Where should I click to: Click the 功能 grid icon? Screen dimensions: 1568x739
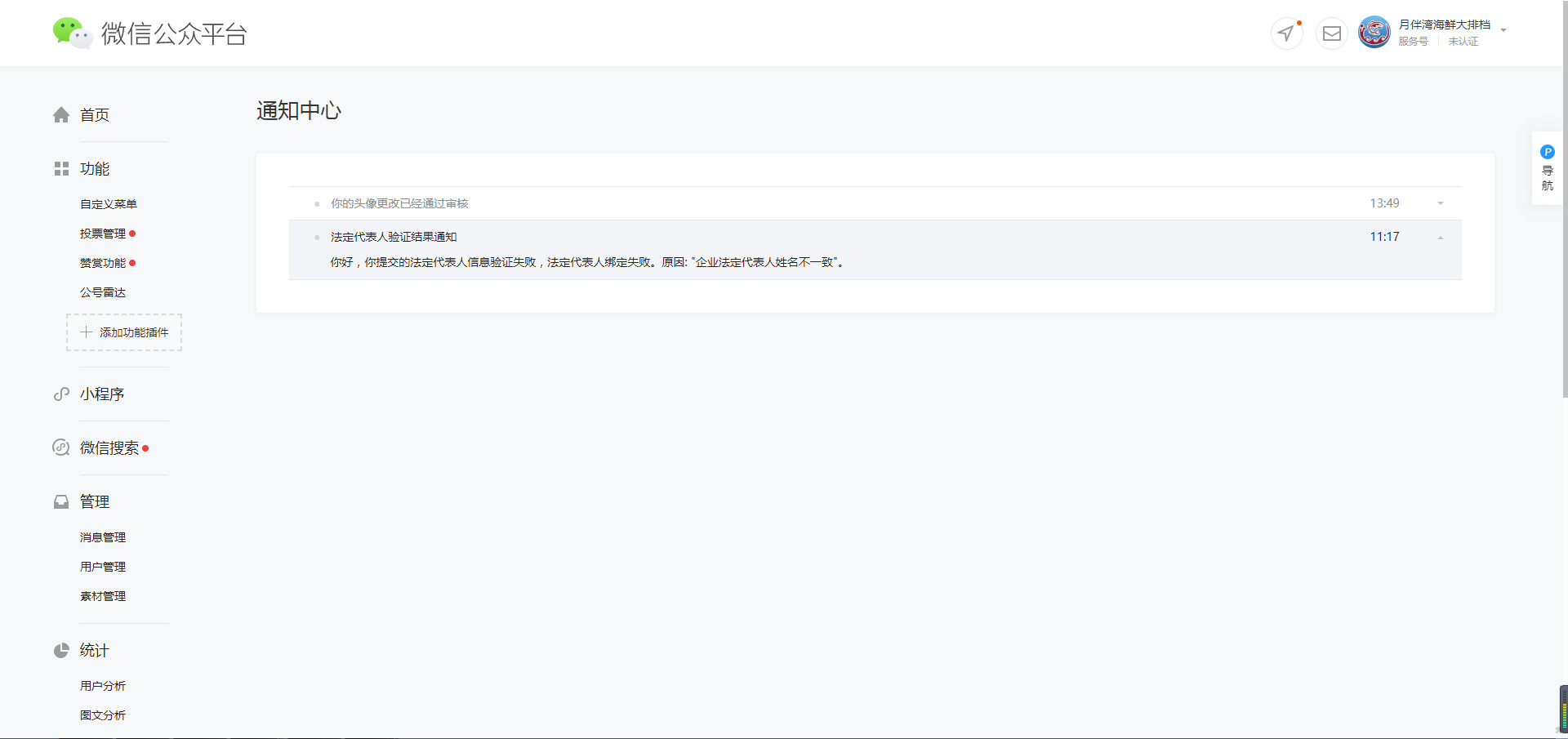tap(61, 169)
